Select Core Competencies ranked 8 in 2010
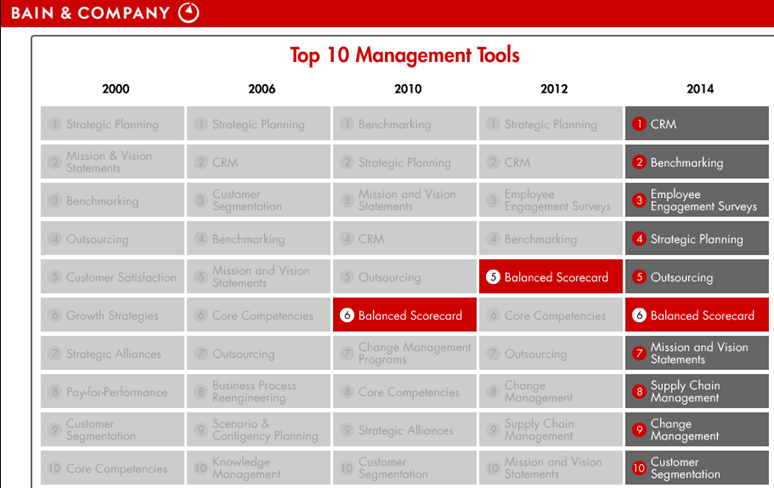The image size is (774, 488). pos(405,391)
